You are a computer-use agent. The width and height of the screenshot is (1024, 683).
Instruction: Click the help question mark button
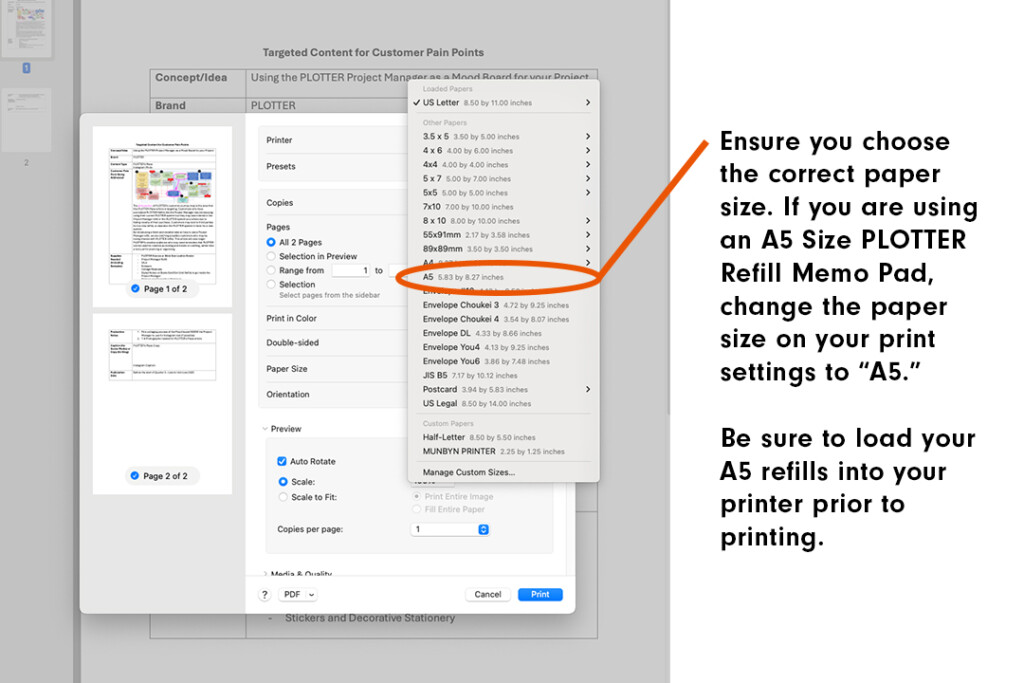pyautogui.click(x=264, y=595)
